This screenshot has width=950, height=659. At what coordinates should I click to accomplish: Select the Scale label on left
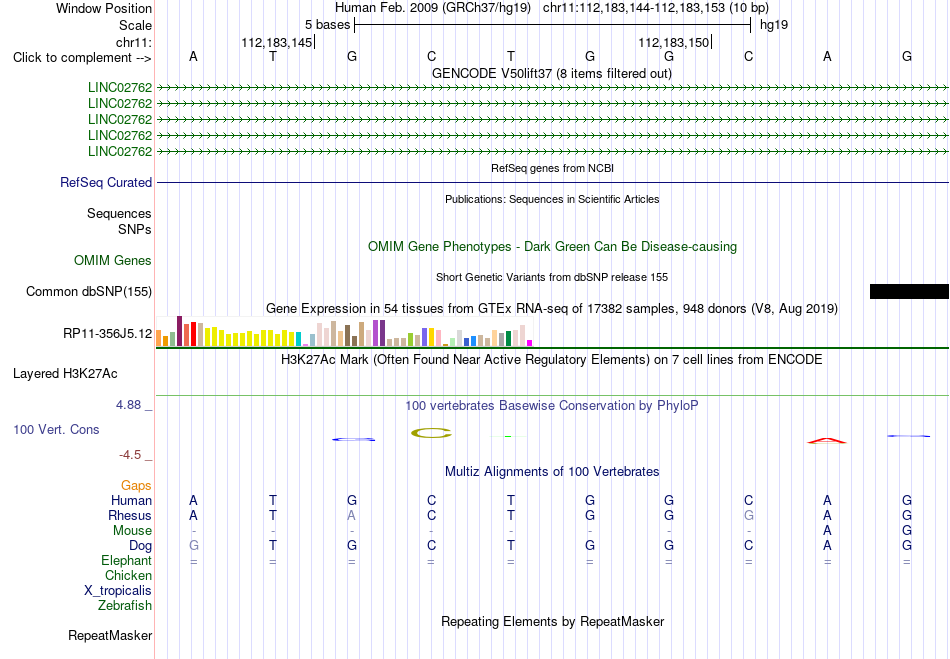[136, 25]
